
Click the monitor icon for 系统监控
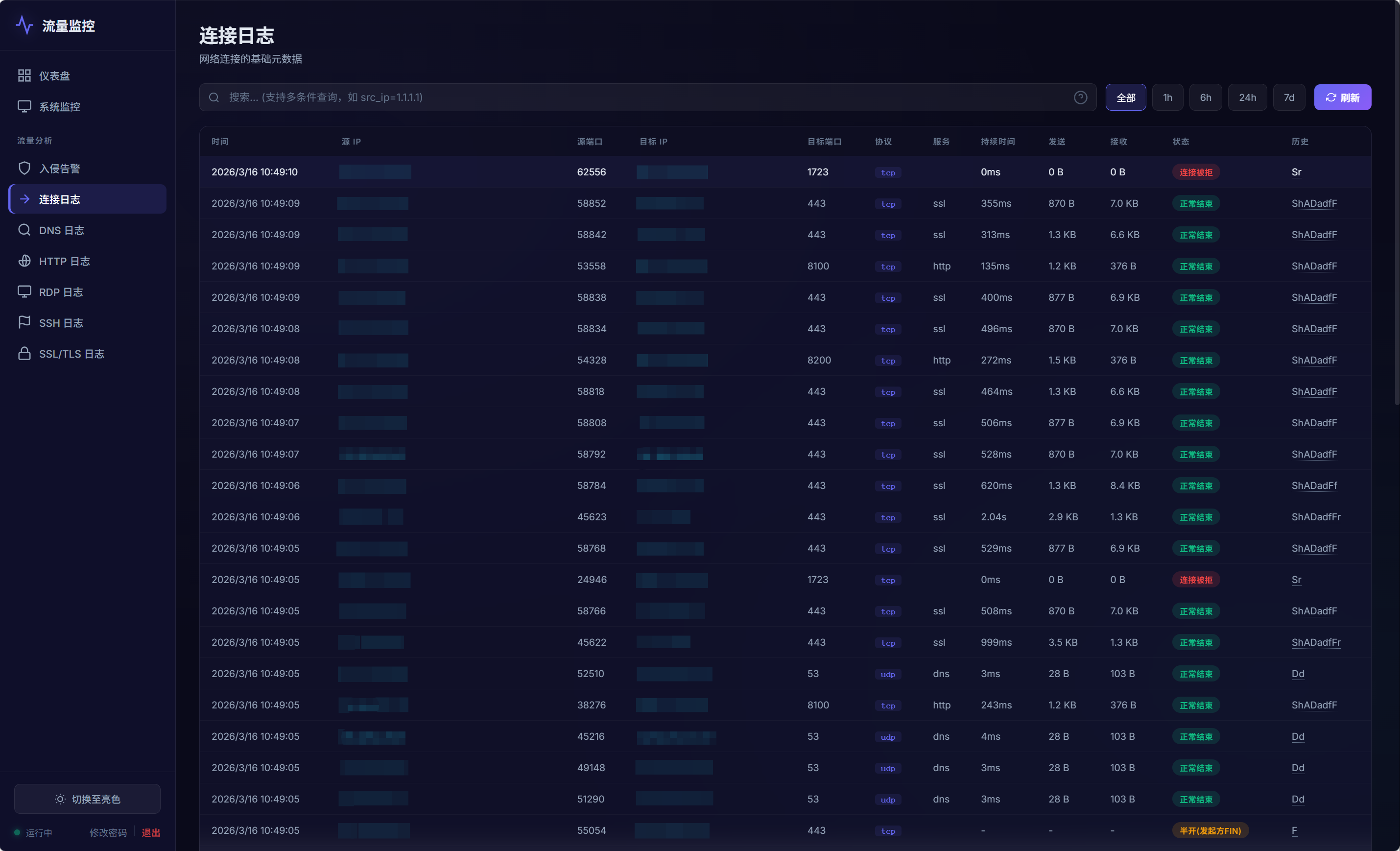[x=24, y=106]
